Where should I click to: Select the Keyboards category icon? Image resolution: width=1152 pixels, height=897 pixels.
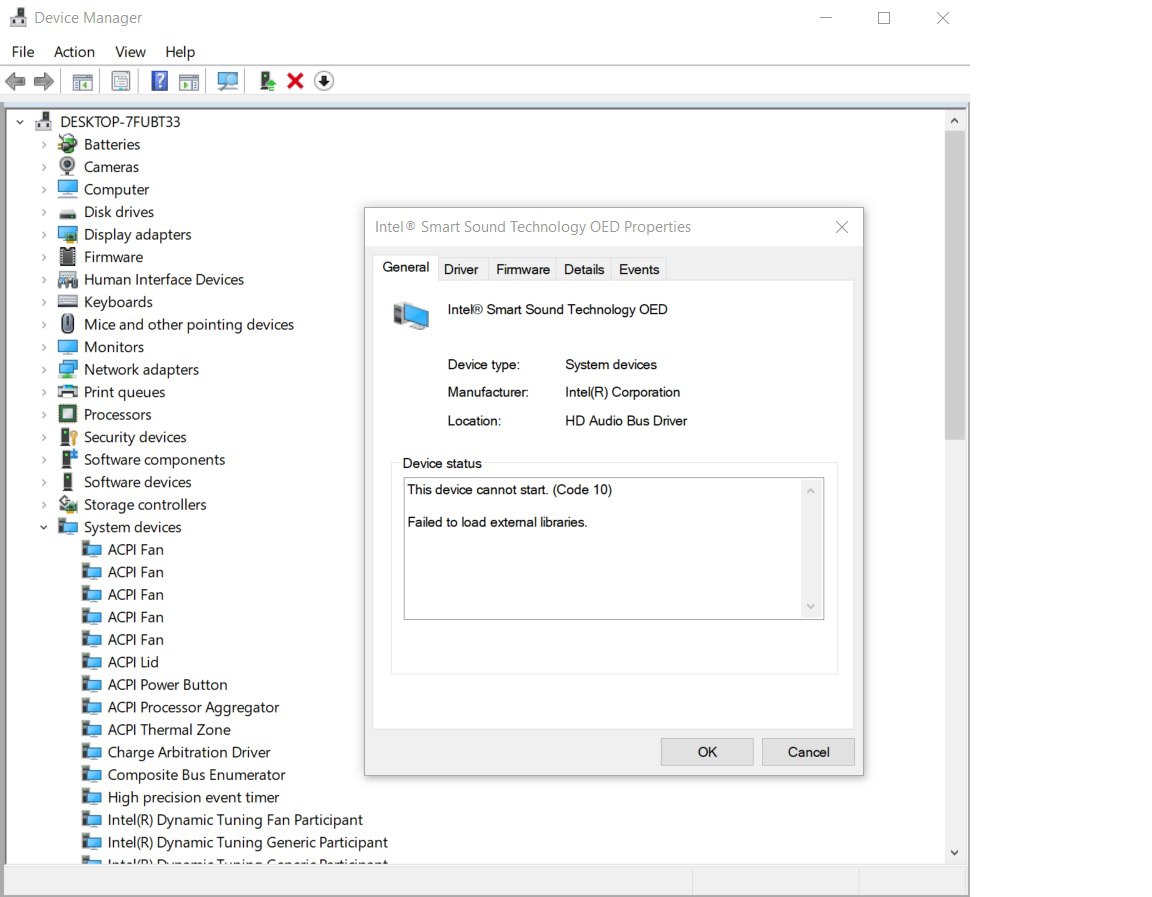[68, 302]
